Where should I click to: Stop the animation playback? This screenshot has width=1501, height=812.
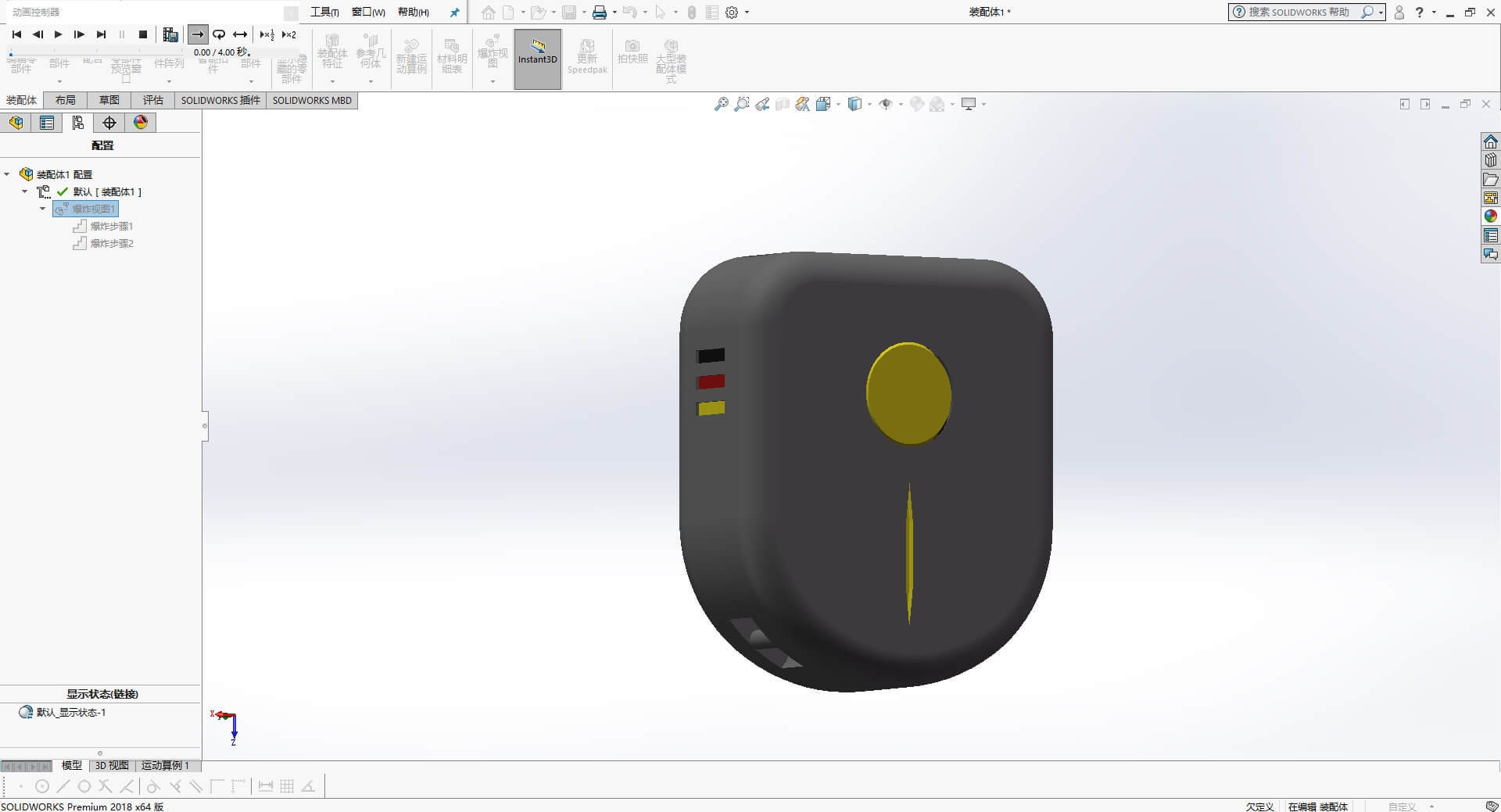coord(143,34)
